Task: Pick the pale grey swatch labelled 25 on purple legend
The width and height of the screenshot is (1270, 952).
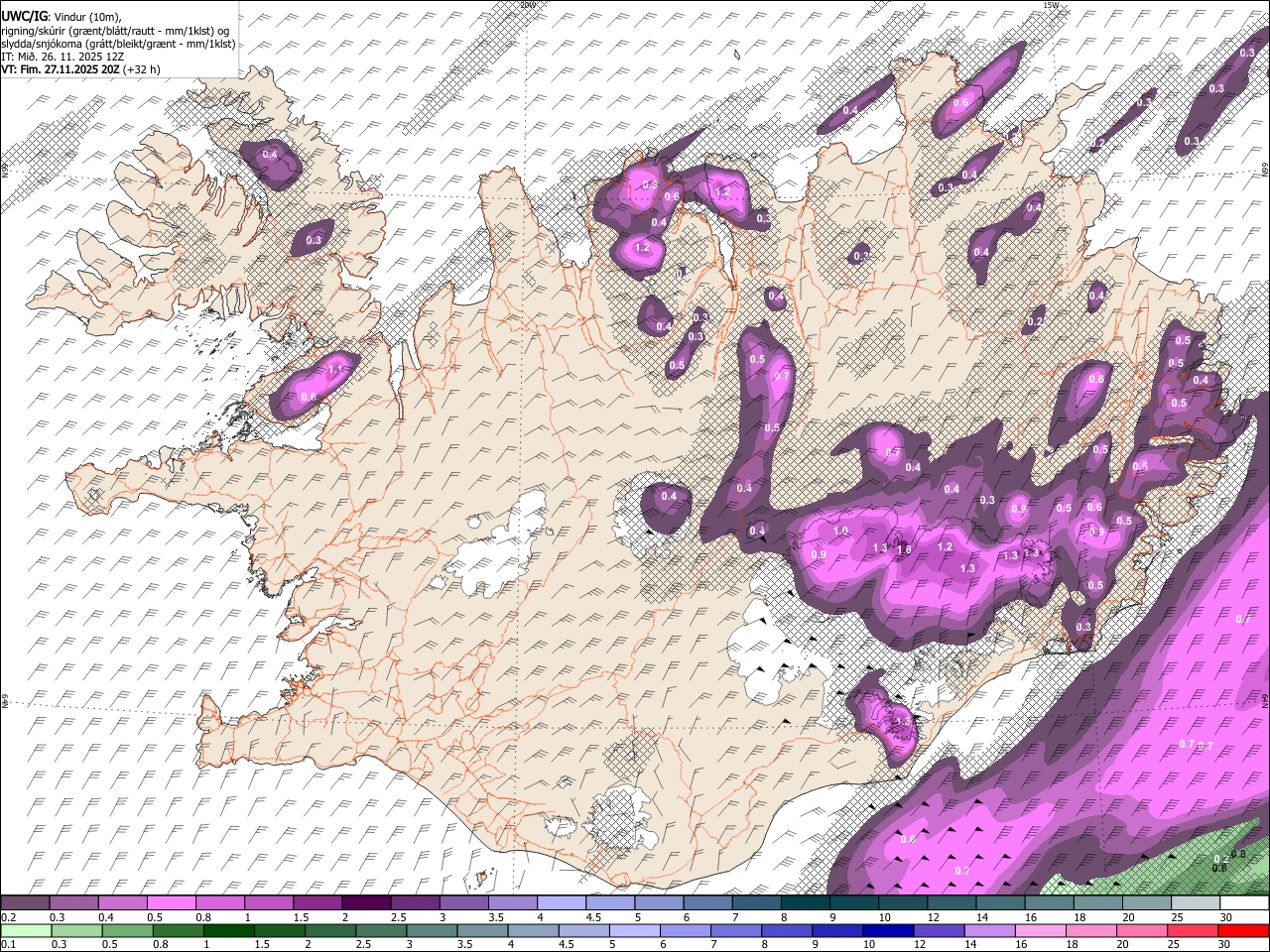Action: 1195,903
